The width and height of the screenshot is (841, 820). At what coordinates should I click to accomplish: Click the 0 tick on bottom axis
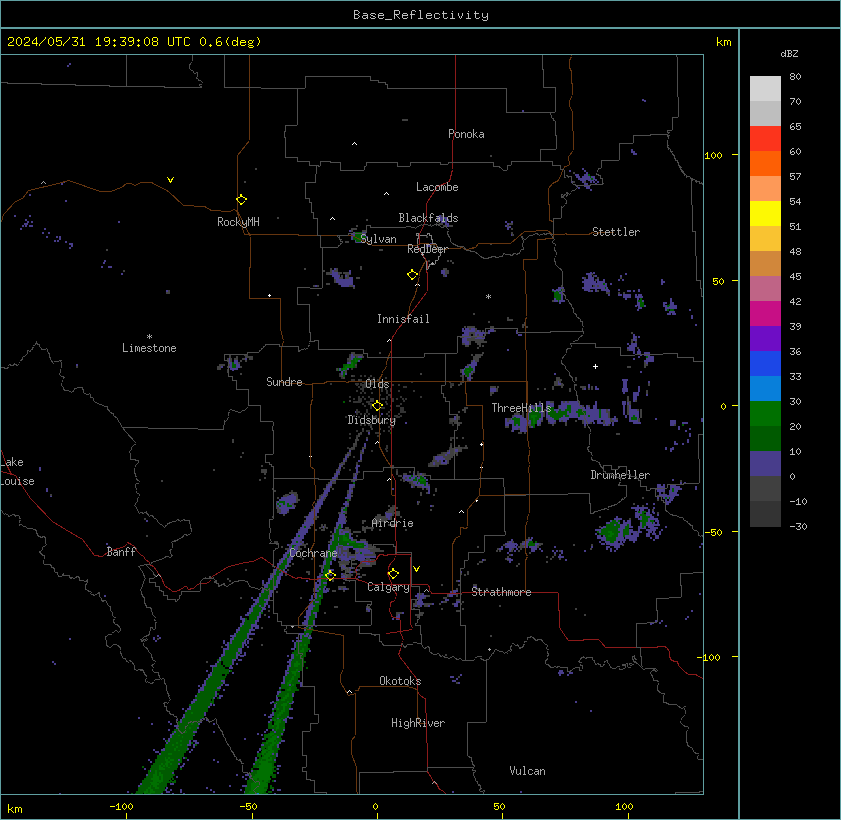click(x=375, y=807)
